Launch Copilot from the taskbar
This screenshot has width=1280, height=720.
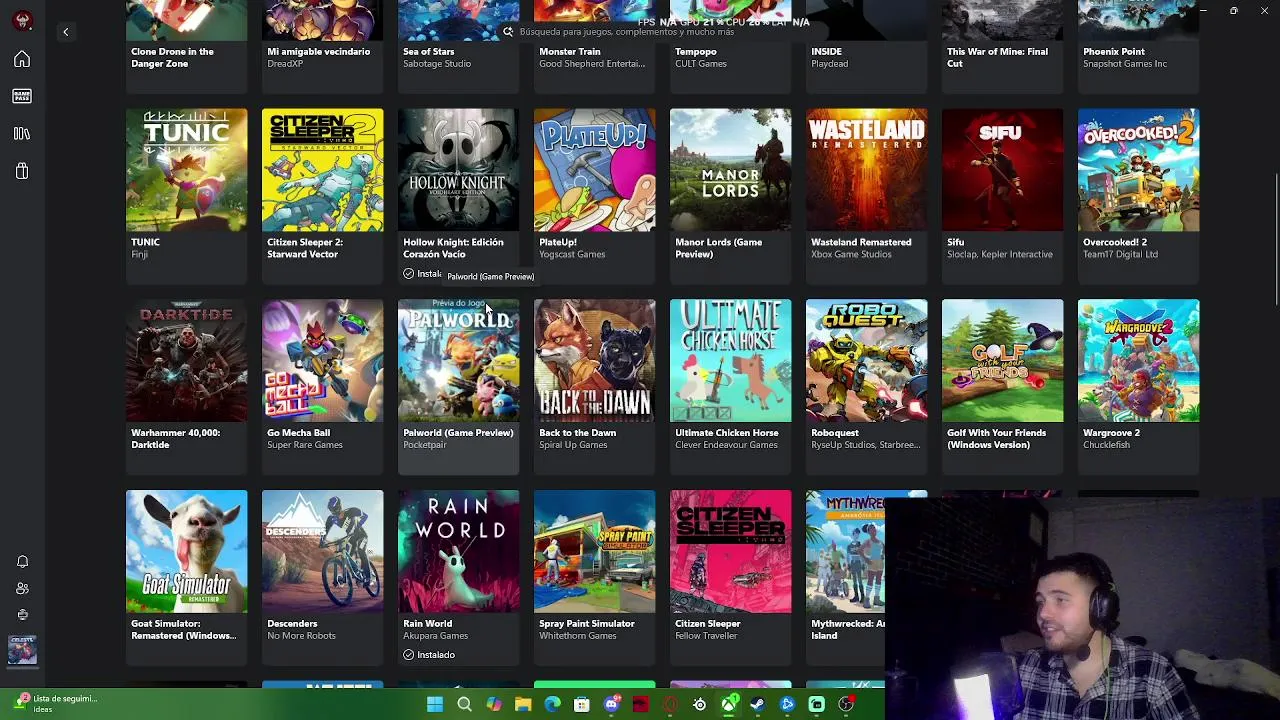(494, 704)
